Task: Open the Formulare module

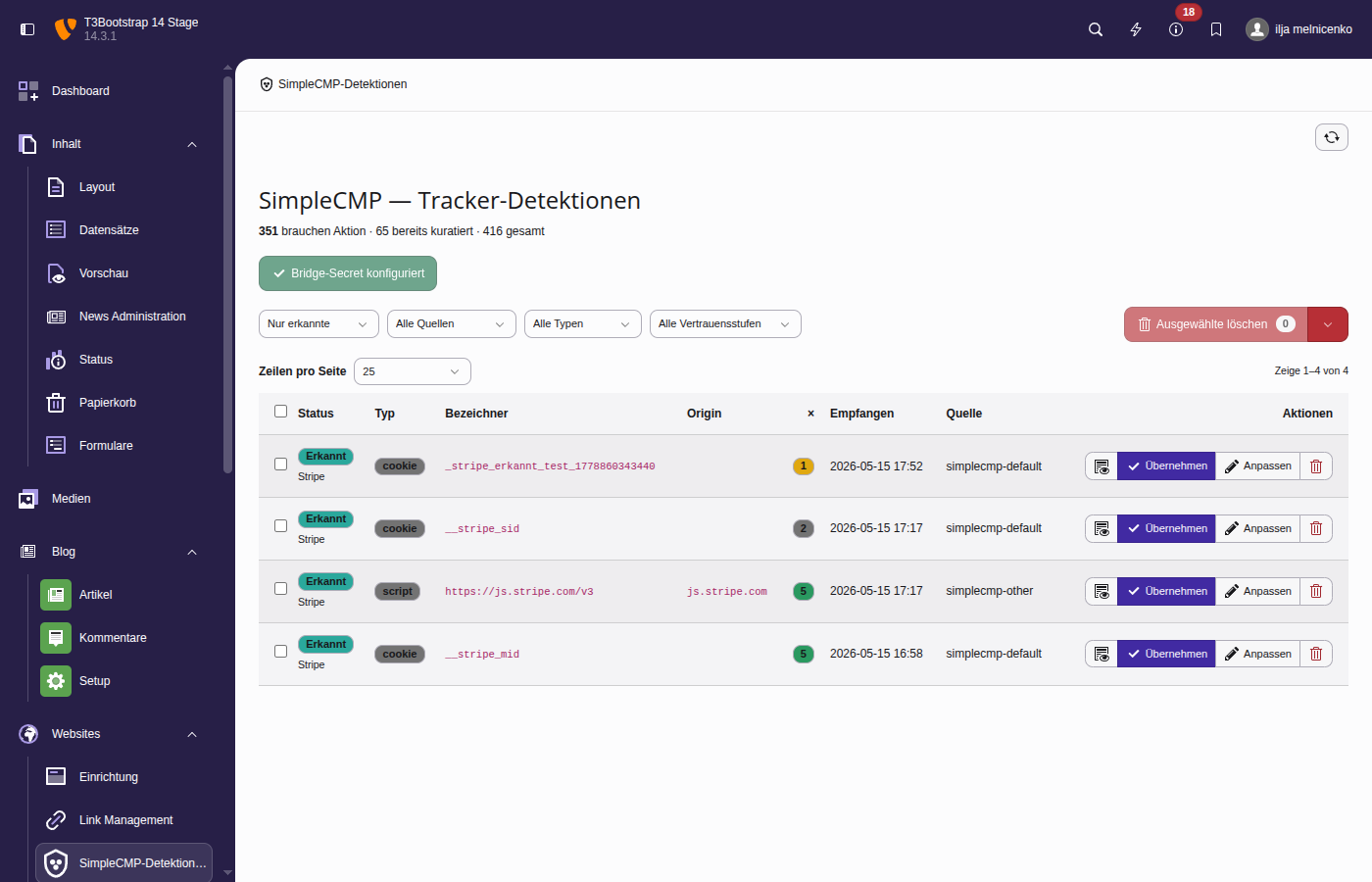Action: [x=125, y=446]
